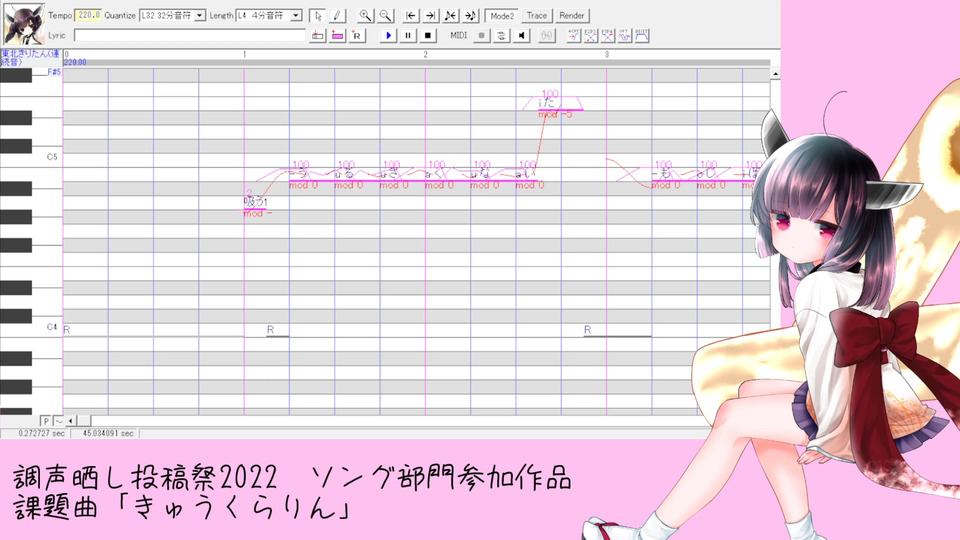Click the Lyric input field
Screen dimensions: 960x540
[x=190, y=36]
